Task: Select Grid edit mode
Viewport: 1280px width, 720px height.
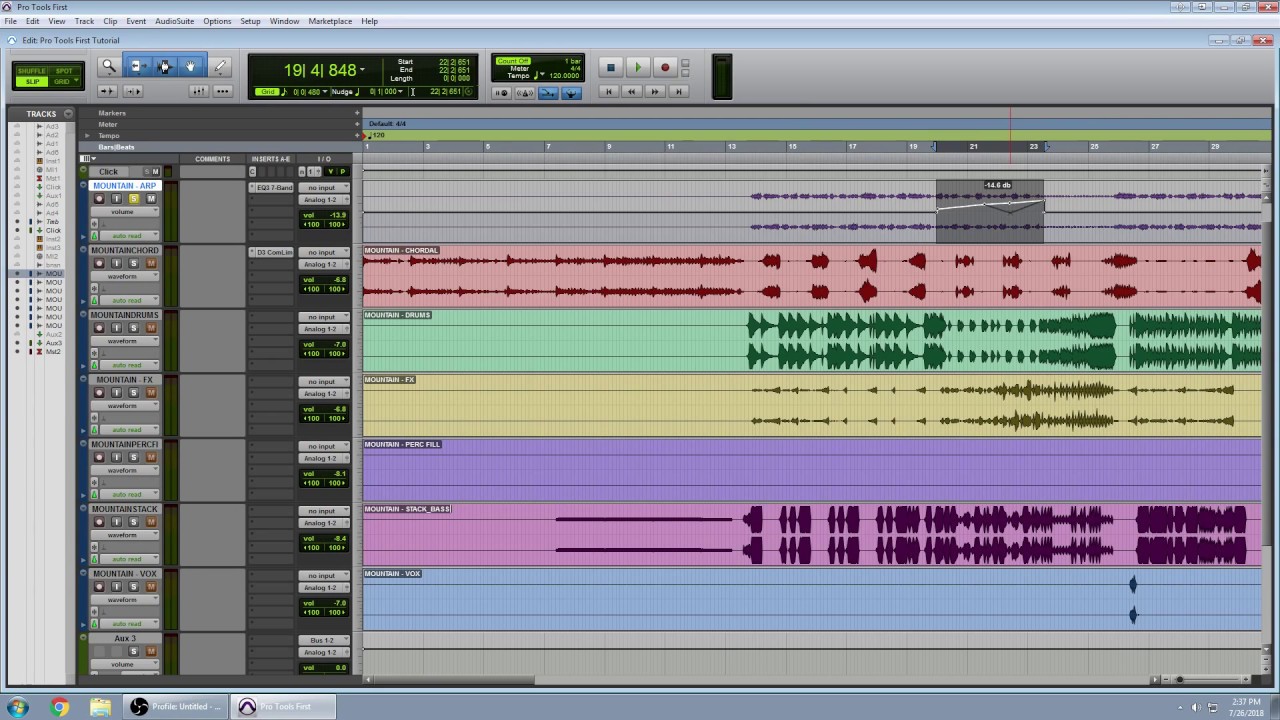Action: pyautogui.click(x=64, y=81)
